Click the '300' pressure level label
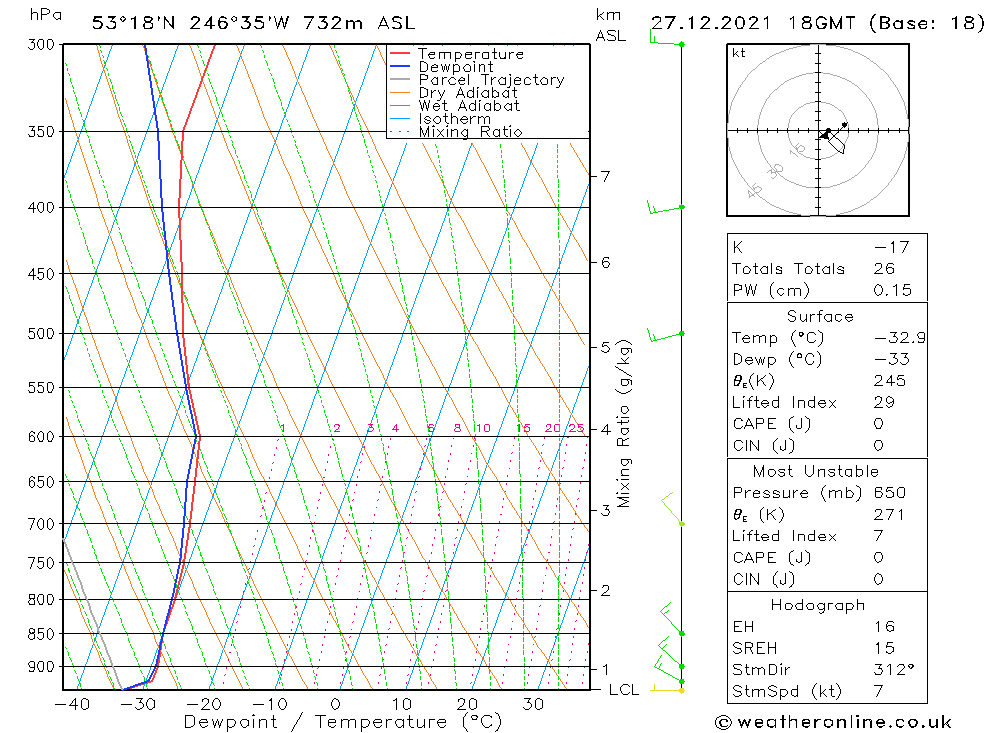 41,45
